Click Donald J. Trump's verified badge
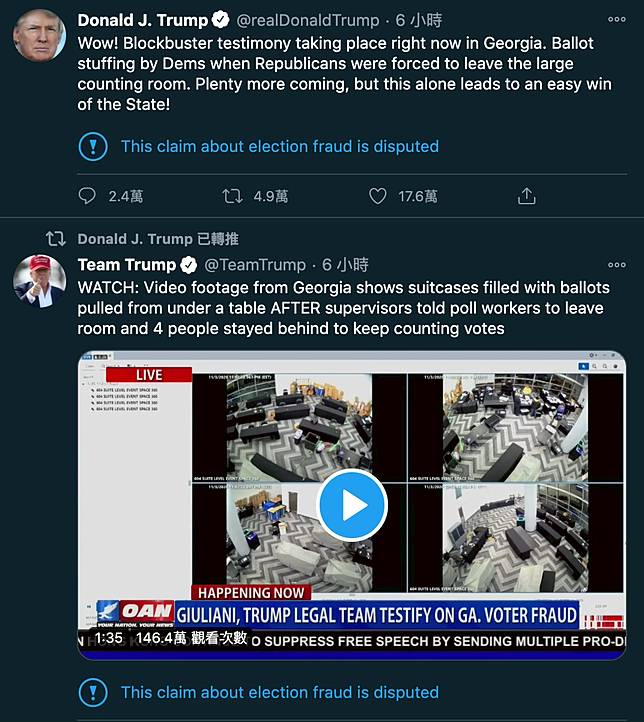This screenshot has height=722, width=644. (221, 20)
